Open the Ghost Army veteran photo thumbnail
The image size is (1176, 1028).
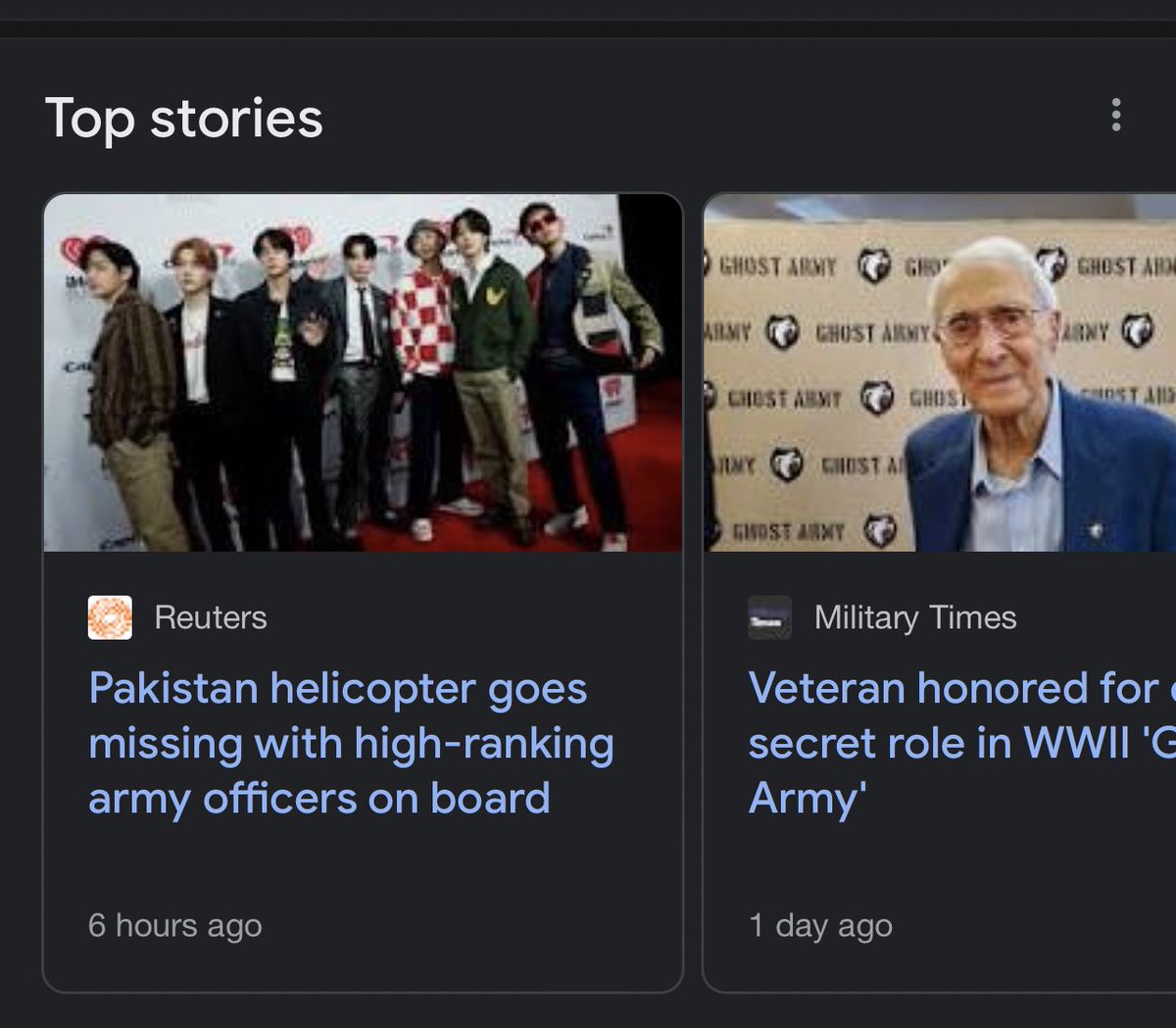click(x=940, y=372)
